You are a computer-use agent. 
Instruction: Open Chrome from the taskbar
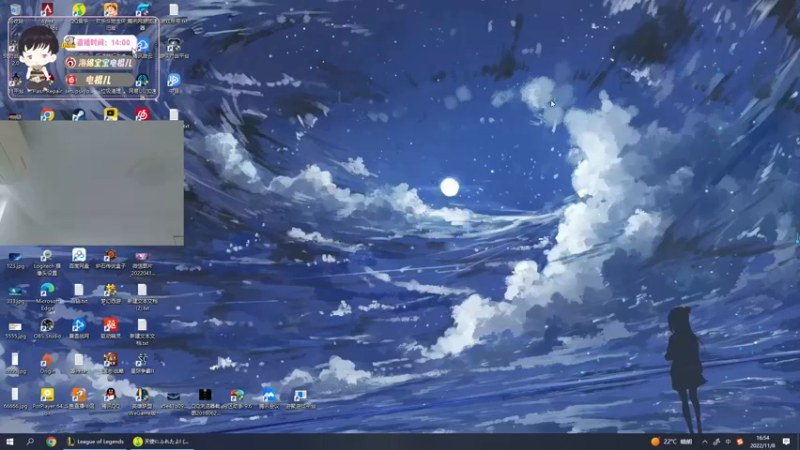coord(51,441)
